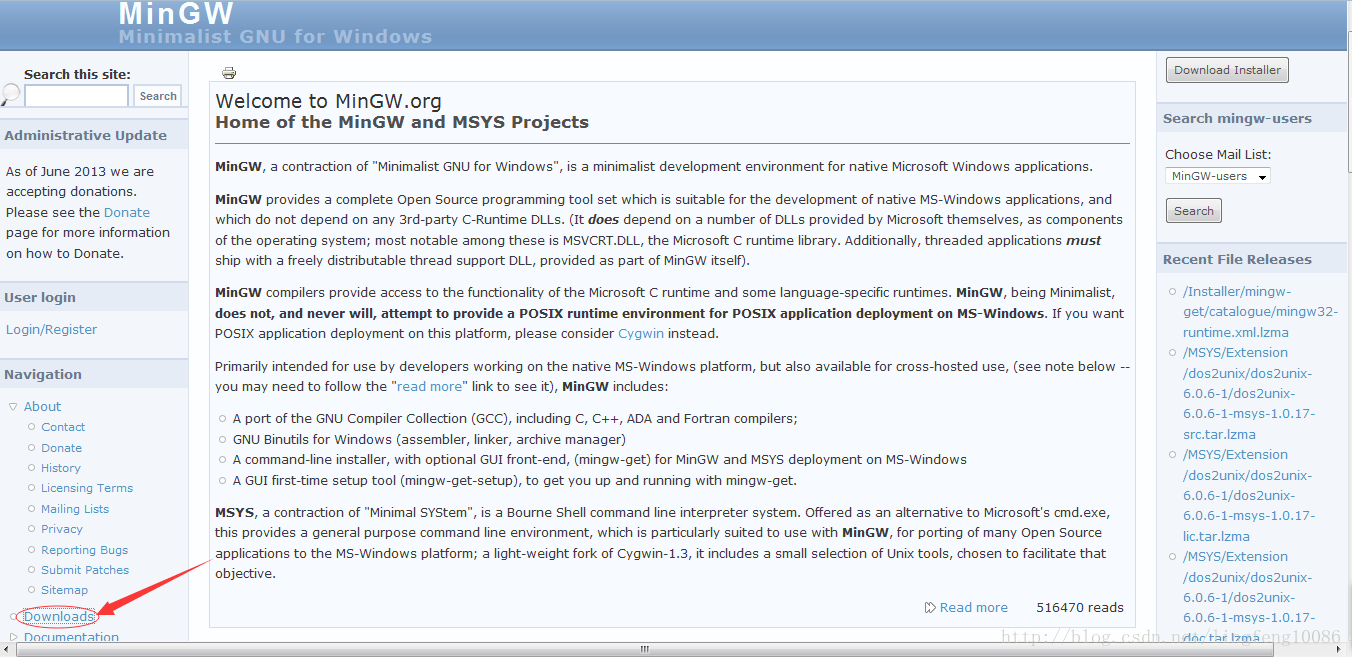The width and height of the screenshot is (1352, 657).
Task: Follow the inline "read more" quoted link
Action: click(430, 386)
